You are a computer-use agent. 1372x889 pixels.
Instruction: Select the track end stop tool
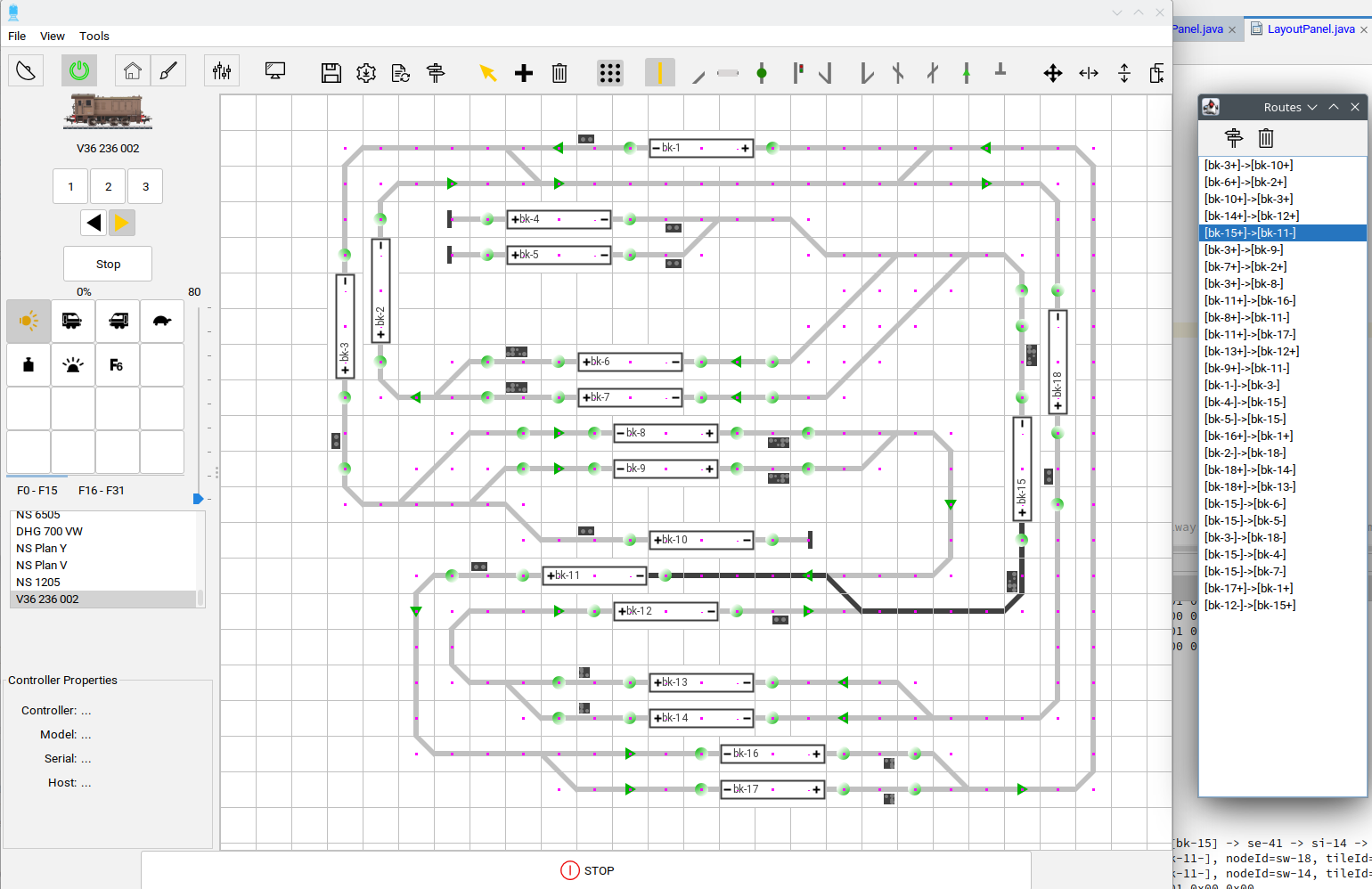tap(1000, 69)
